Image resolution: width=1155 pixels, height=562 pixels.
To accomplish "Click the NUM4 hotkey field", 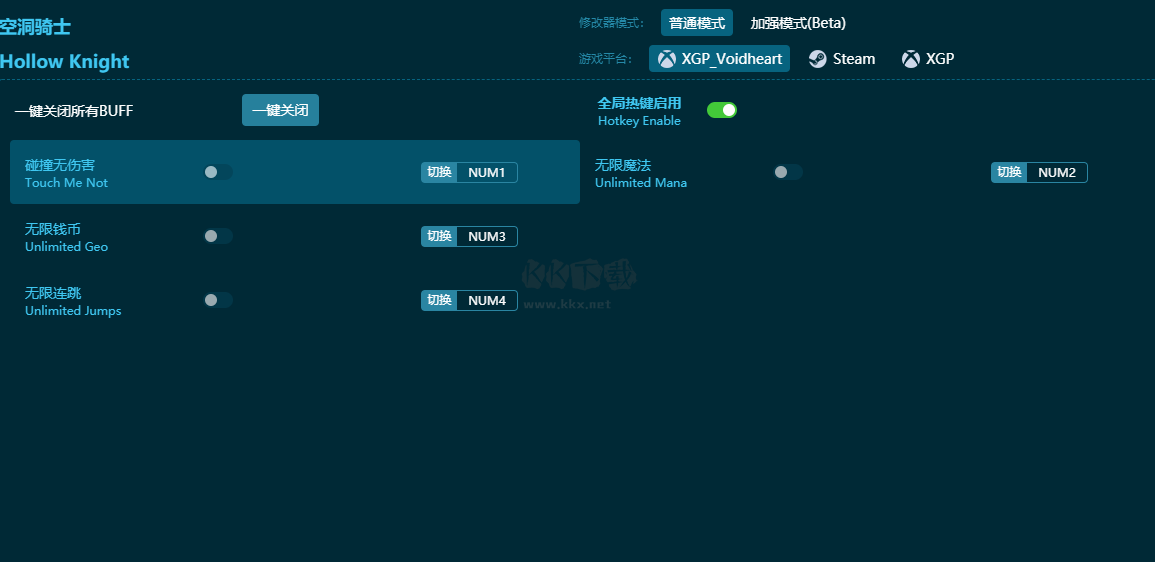I will (x=487, y=301).
